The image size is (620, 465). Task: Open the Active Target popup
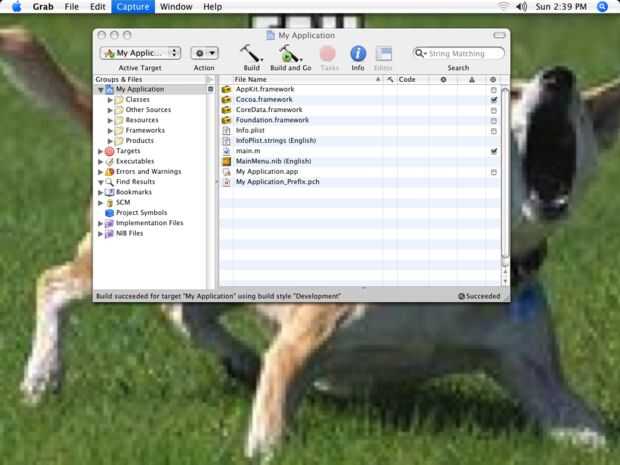[140, 53]
